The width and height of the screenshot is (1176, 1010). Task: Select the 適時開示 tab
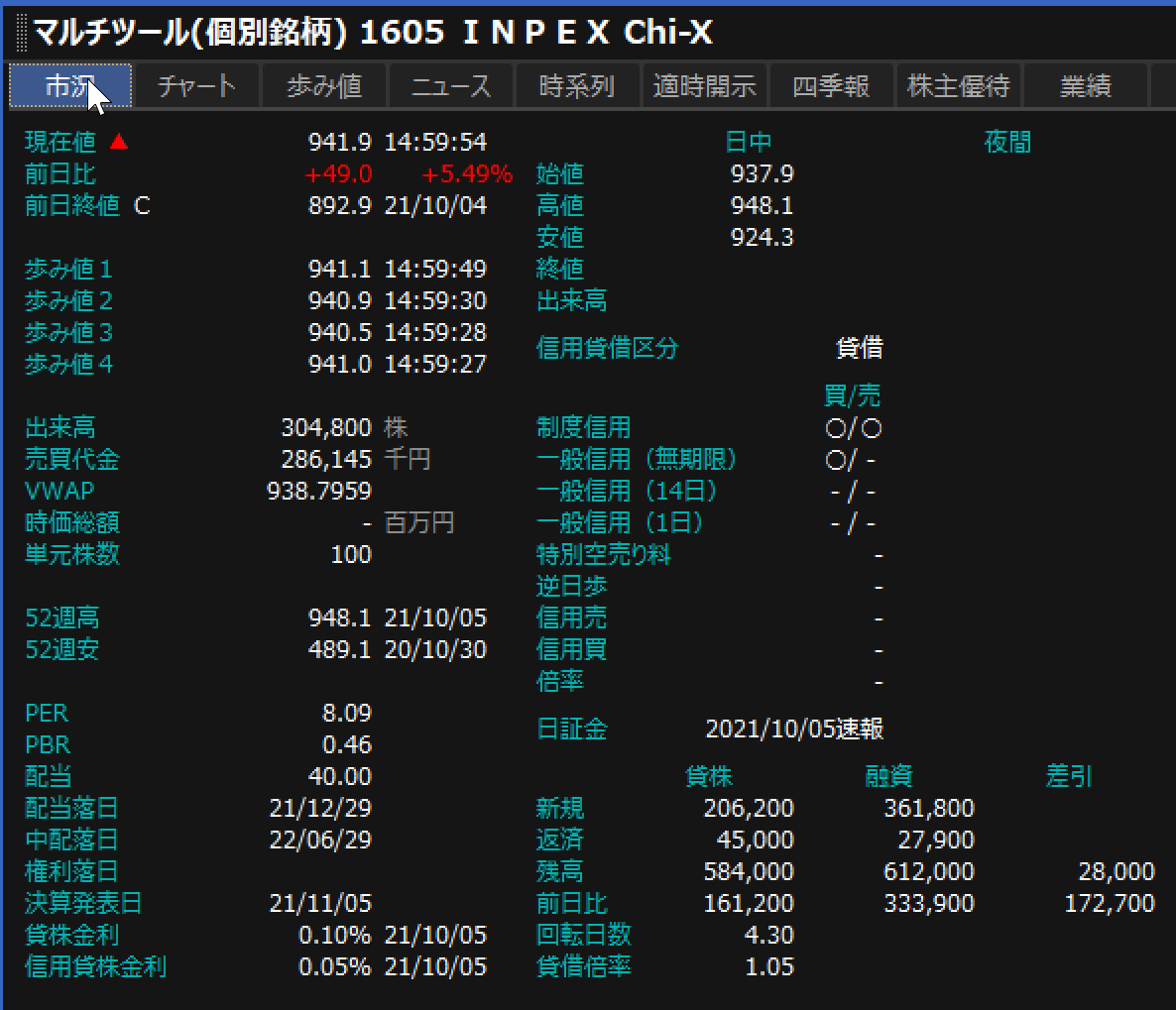(704, 86)
